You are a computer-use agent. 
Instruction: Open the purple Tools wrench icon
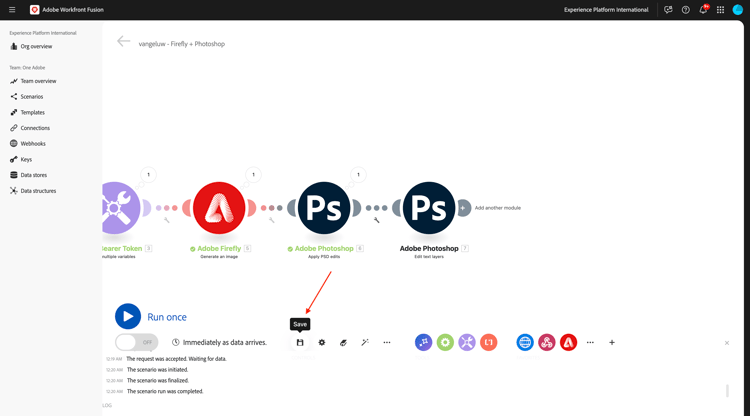467,342
